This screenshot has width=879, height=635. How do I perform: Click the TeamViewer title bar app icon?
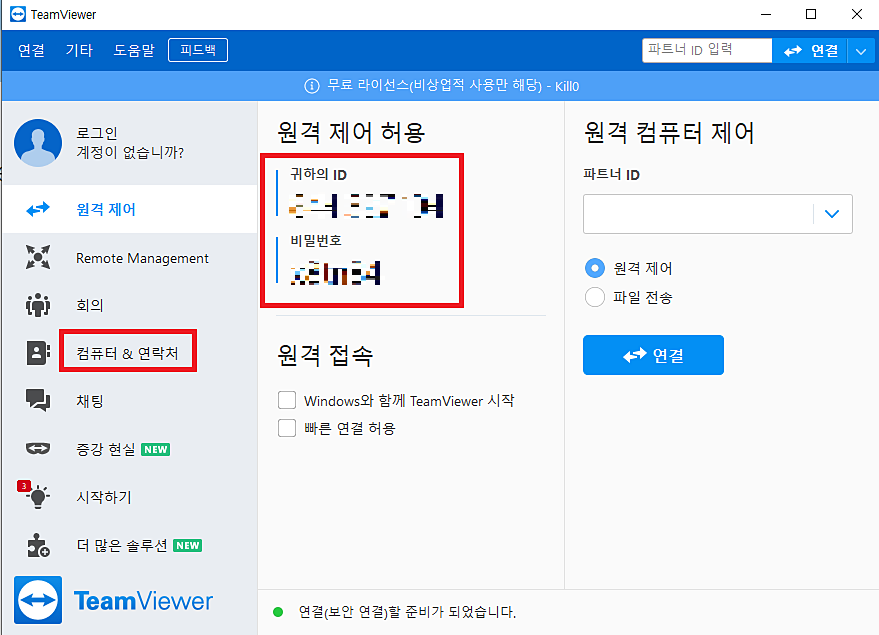click(18, 14)
